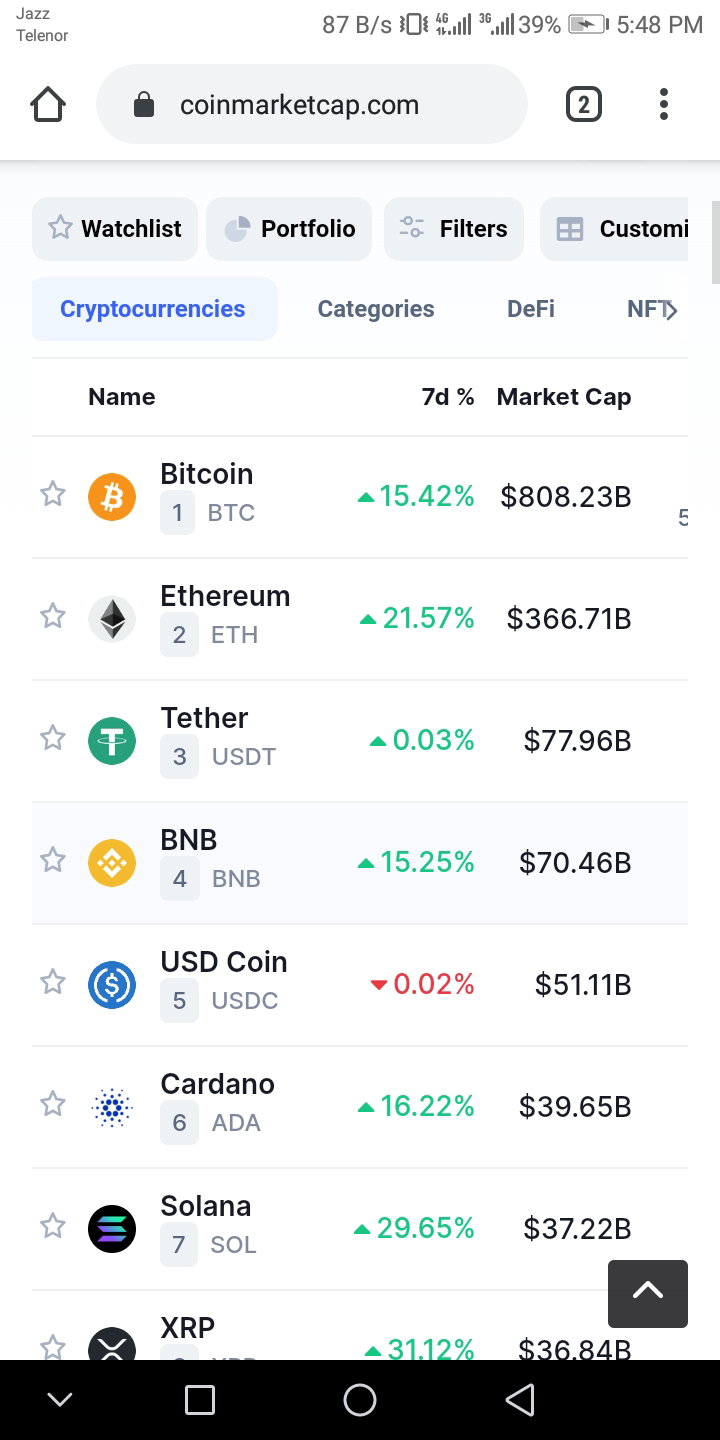Open the browser three-dot menu
720x1440 pixels.
pyautogui.click(x=664, y=105)
